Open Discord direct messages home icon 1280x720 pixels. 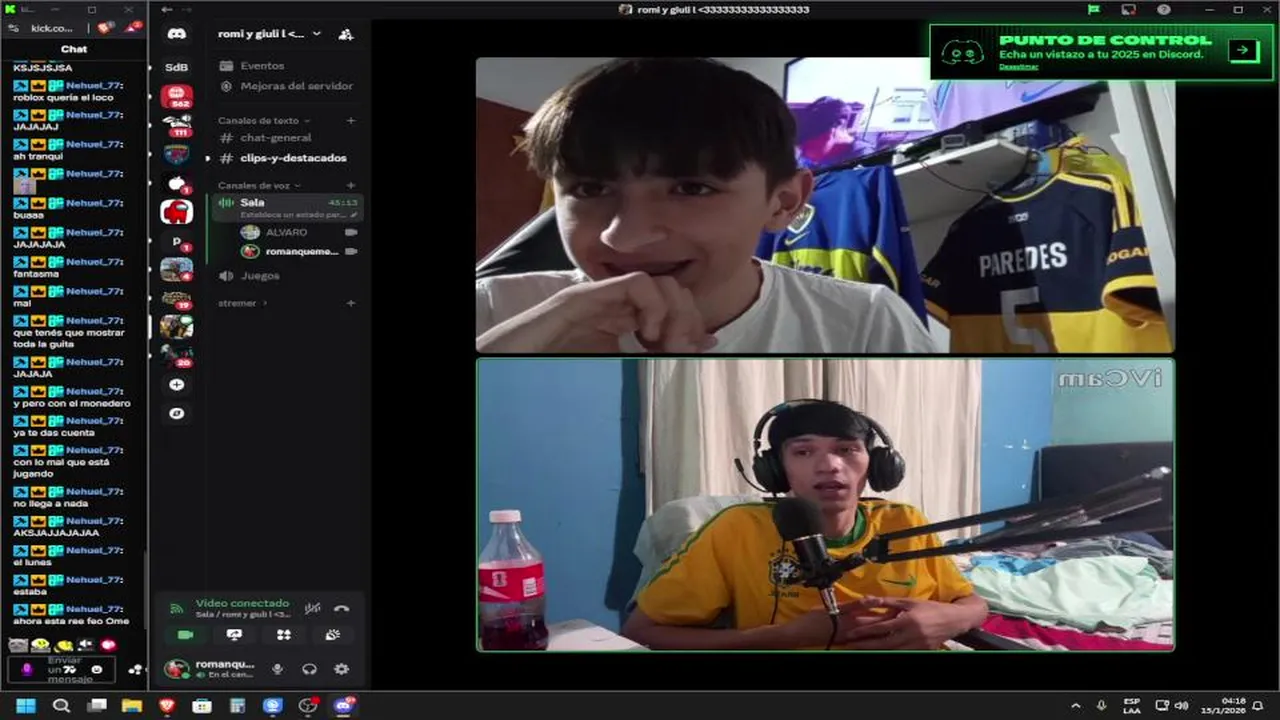(x=177, y=34)
